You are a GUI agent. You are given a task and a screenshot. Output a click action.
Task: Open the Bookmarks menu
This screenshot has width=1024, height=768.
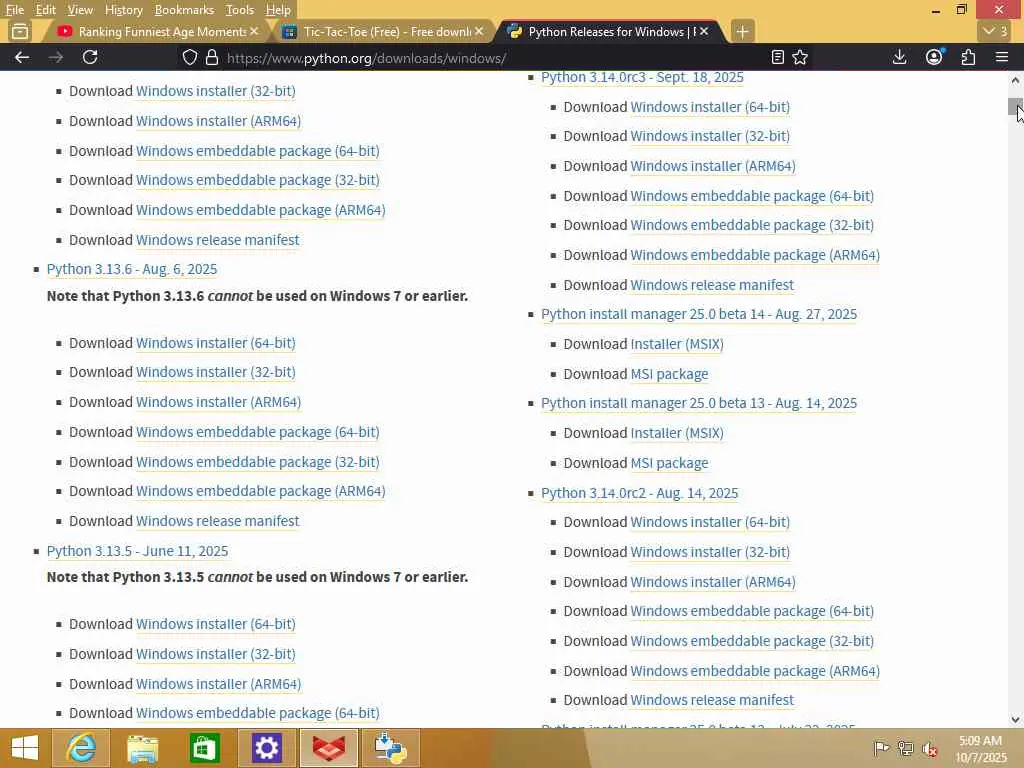(x=184, y=10)
